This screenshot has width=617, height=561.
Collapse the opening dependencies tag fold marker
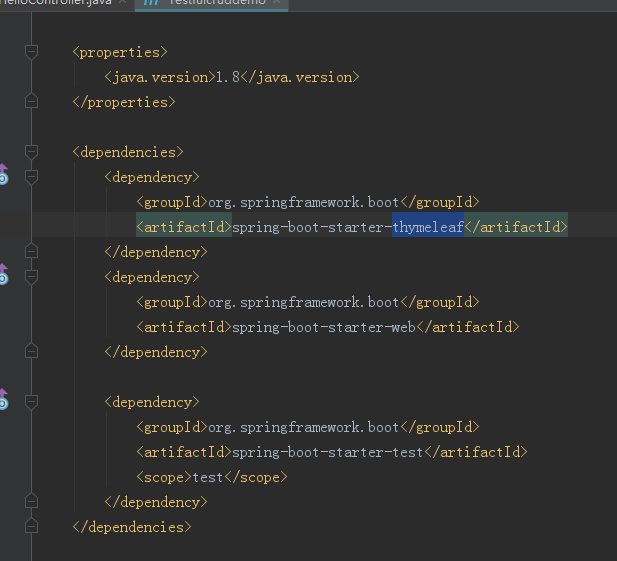point(31,152)
